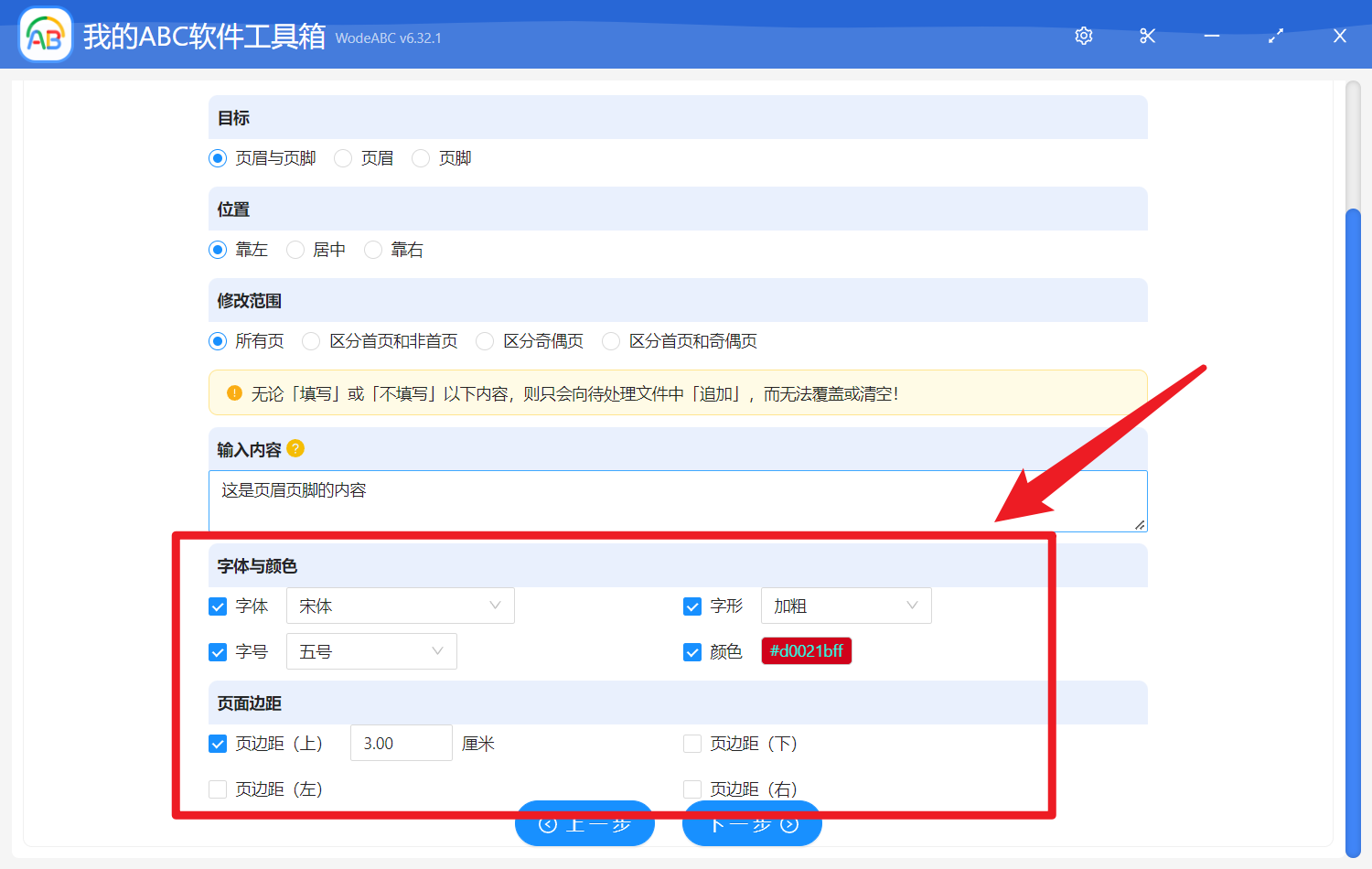Open the settings gear in the title bar

(1083, 35)
